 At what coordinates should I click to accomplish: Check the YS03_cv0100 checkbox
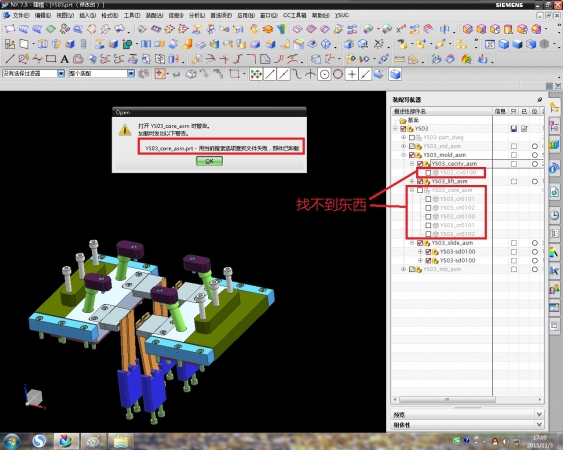coord(428,173)
